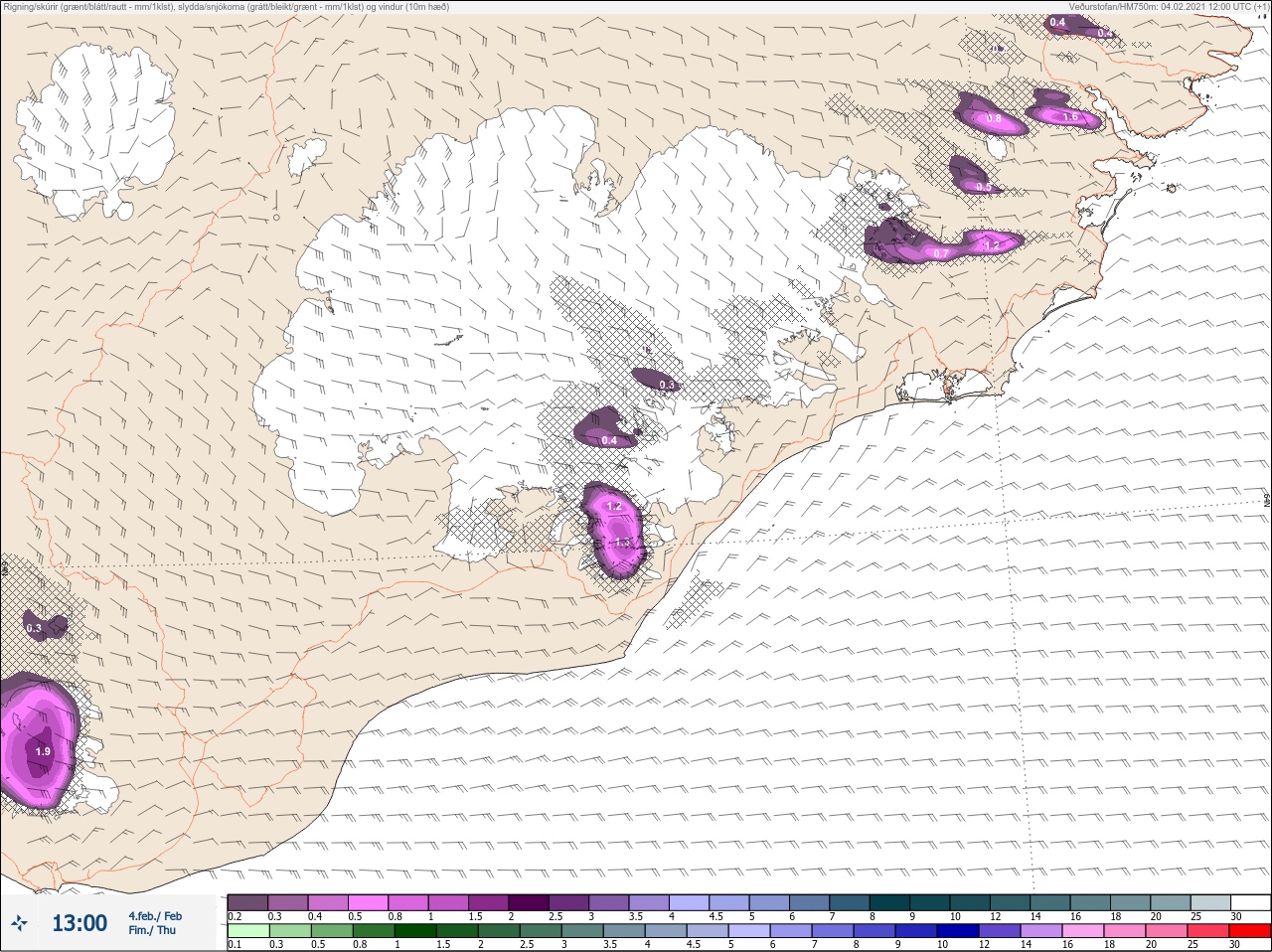Pick the white swatch ending the upper legend
Viewport: 1272px width, 952px height.
tap(1250, 902)
